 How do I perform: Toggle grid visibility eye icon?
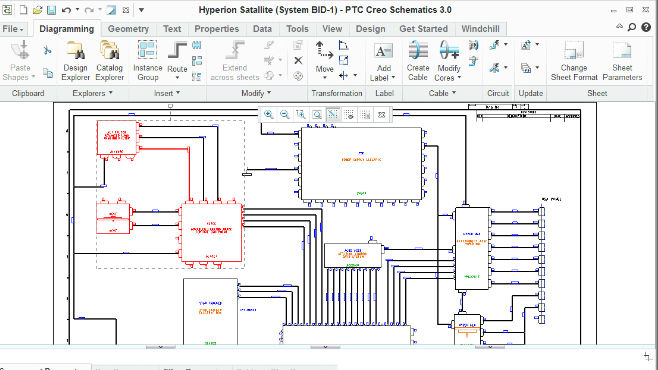pyautogui.click(x=349, y=115)
